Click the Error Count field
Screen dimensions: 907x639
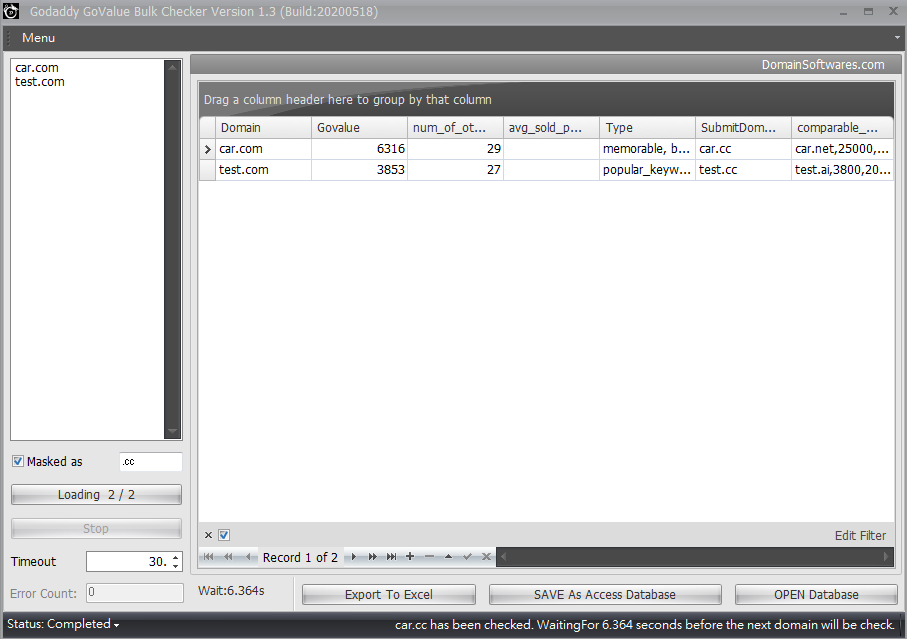(x=135, y=593)
